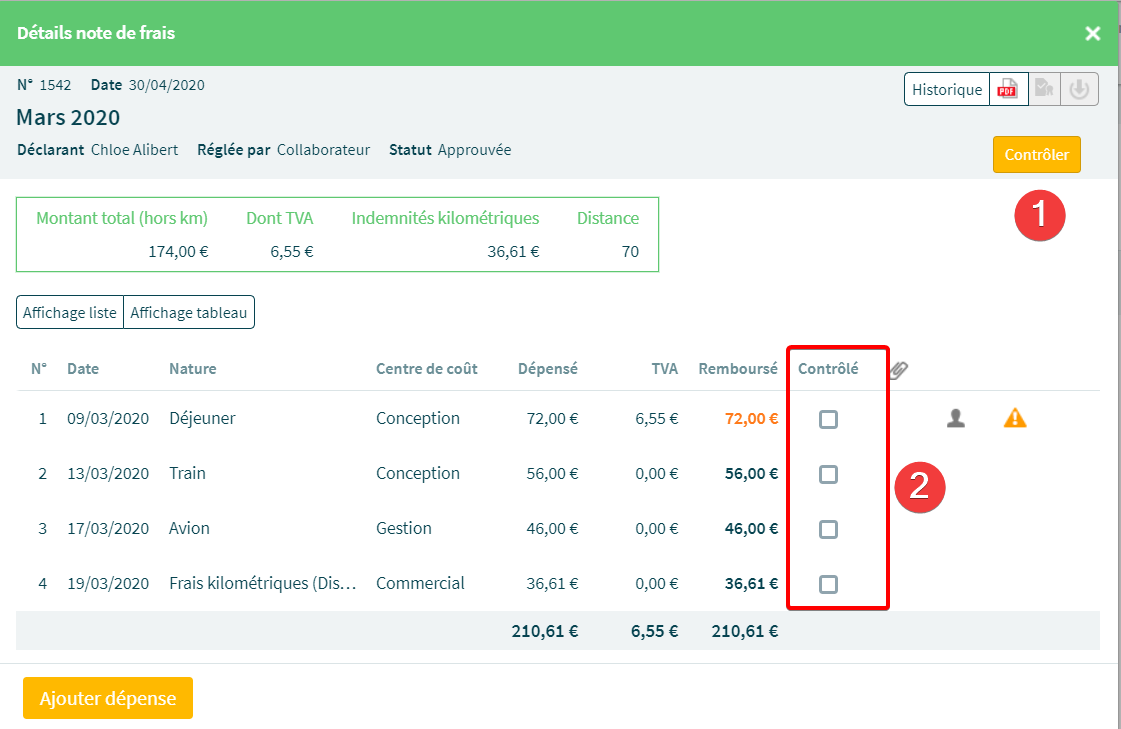
Task: Click the Ajouter dépense button
Action: pos(108,698)
